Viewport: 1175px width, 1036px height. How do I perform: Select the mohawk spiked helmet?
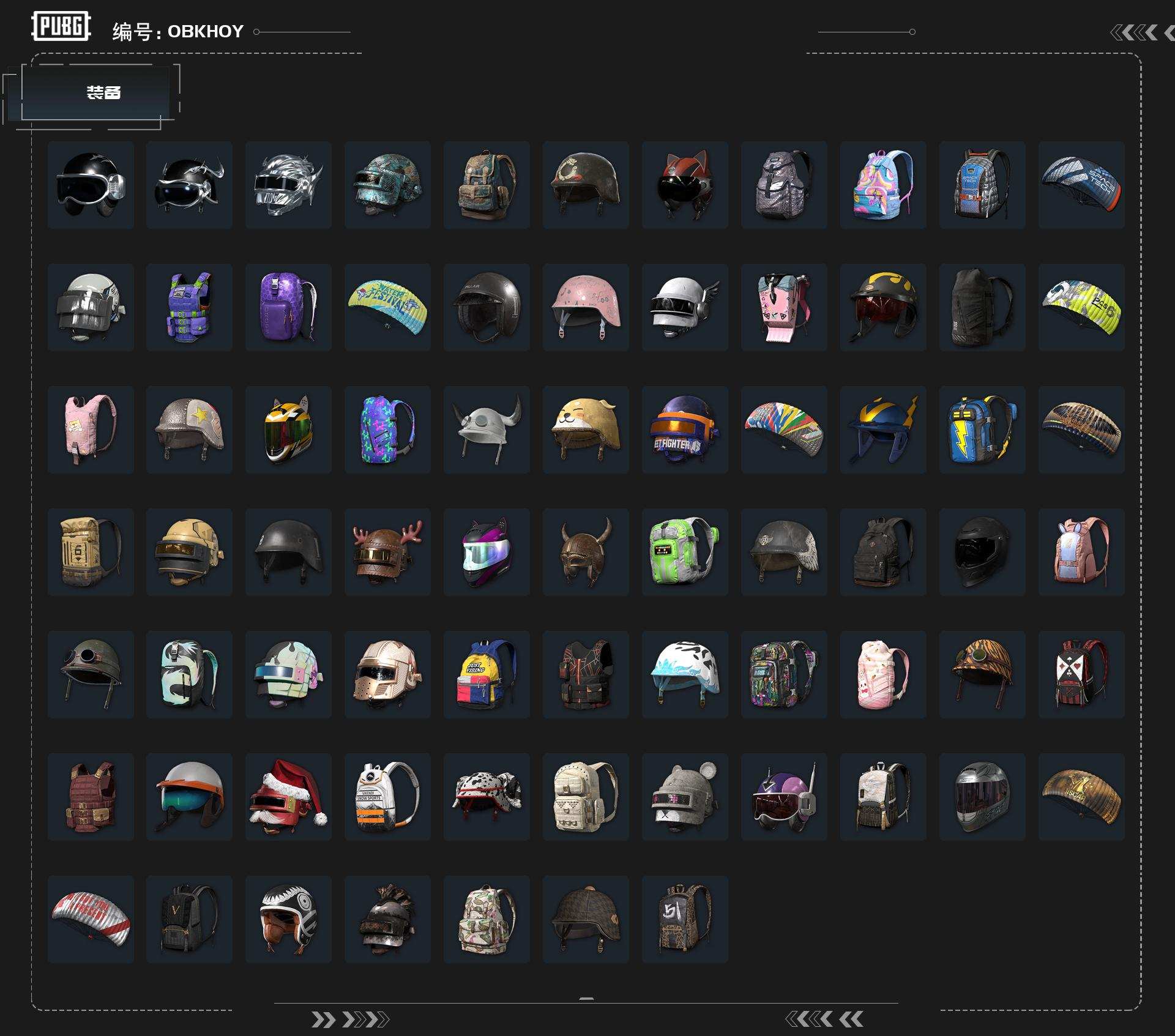[x=387, y=919]
